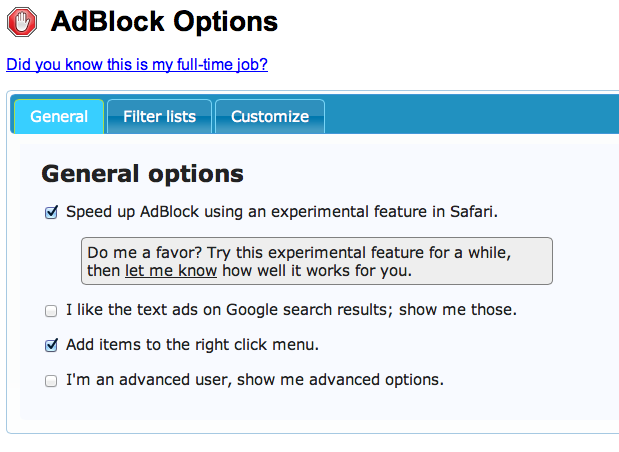This screenshot has height=452, width=619.
Task: Open the Filter lists tab
Action: 159,116
